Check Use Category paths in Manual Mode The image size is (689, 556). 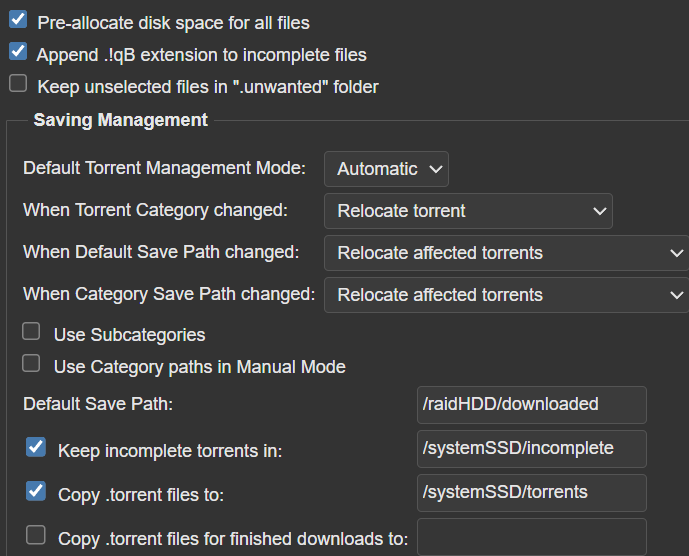coord(32,364)
